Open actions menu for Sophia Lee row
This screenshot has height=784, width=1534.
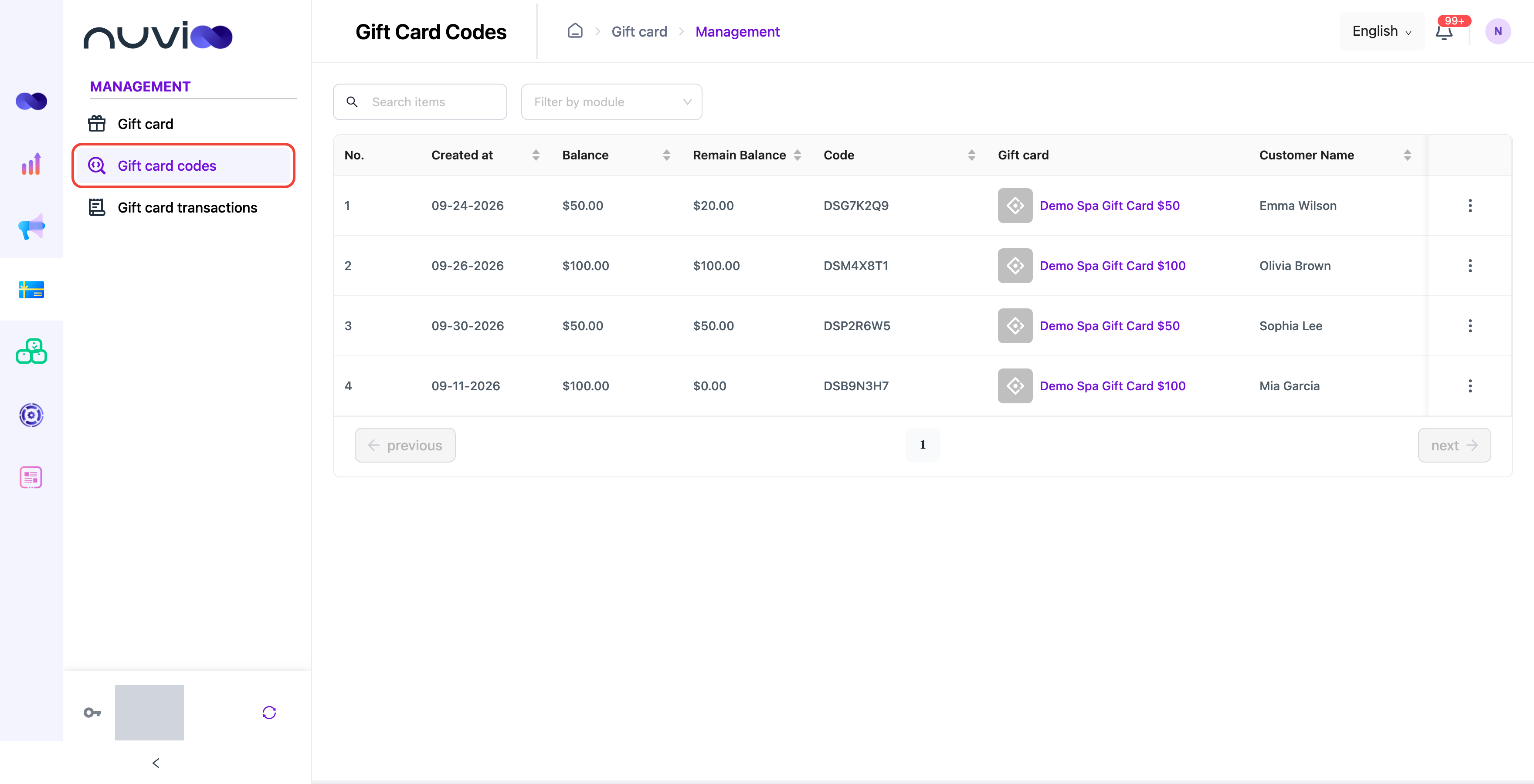pos(1470,326)
